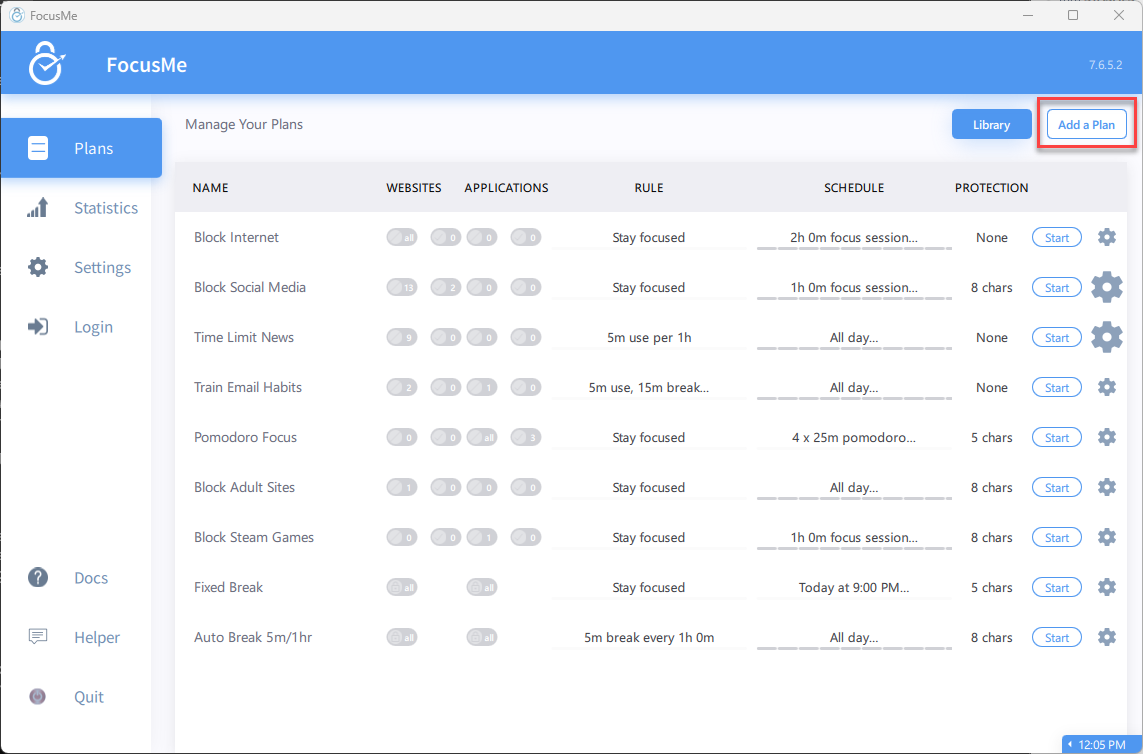Screen dimensions: 1143x754
Task: Select the 'Pomodoro Focus' plan name
Action: click(245, 438)
